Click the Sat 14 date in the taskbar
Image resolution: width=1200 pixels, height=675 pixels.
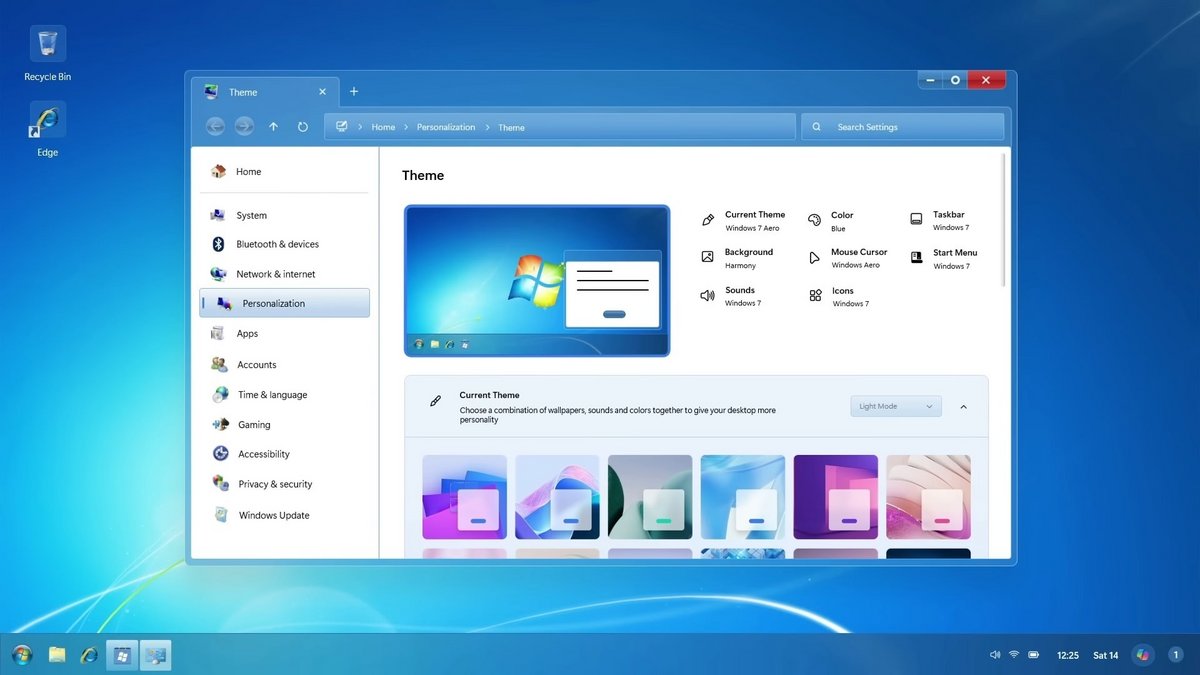pyautogui.click(x=1106, y=656)
